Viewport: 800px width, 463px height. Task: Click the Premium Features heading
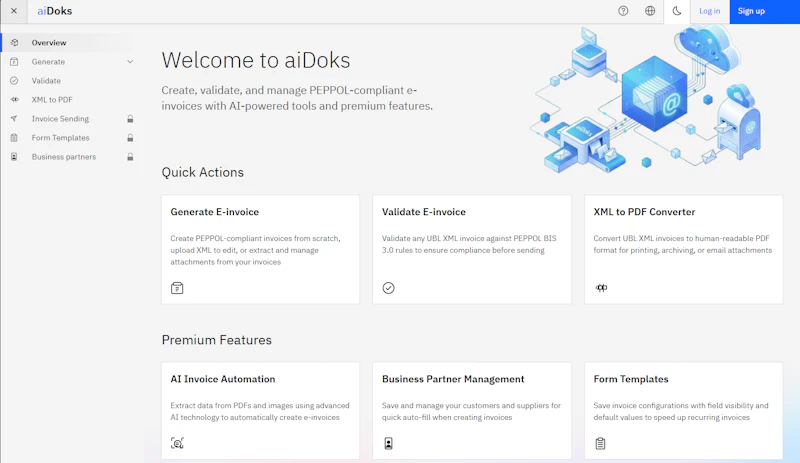217,340
